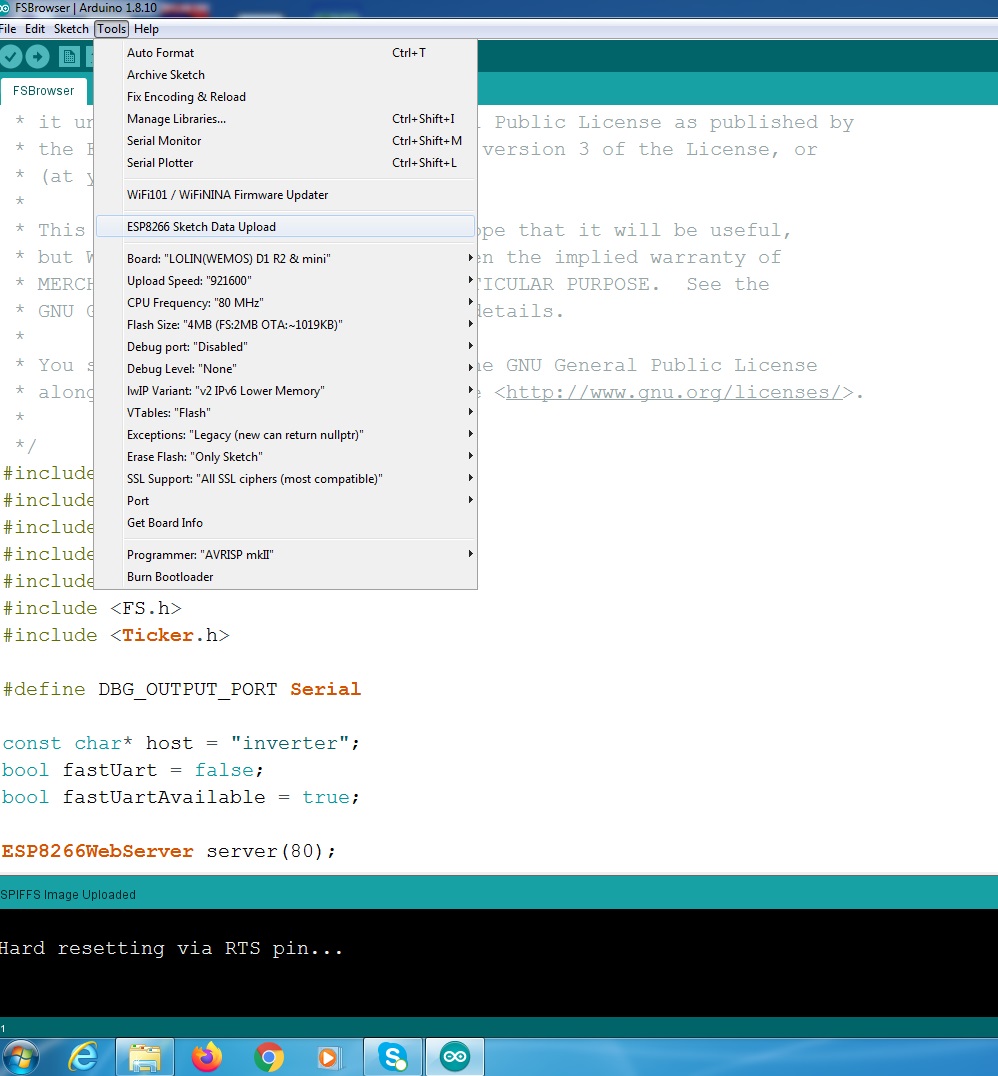Viewport: 998px width, 1076px height.
Task: Open the Sketch menu in menu bar
Action: (x=71, y=29)
